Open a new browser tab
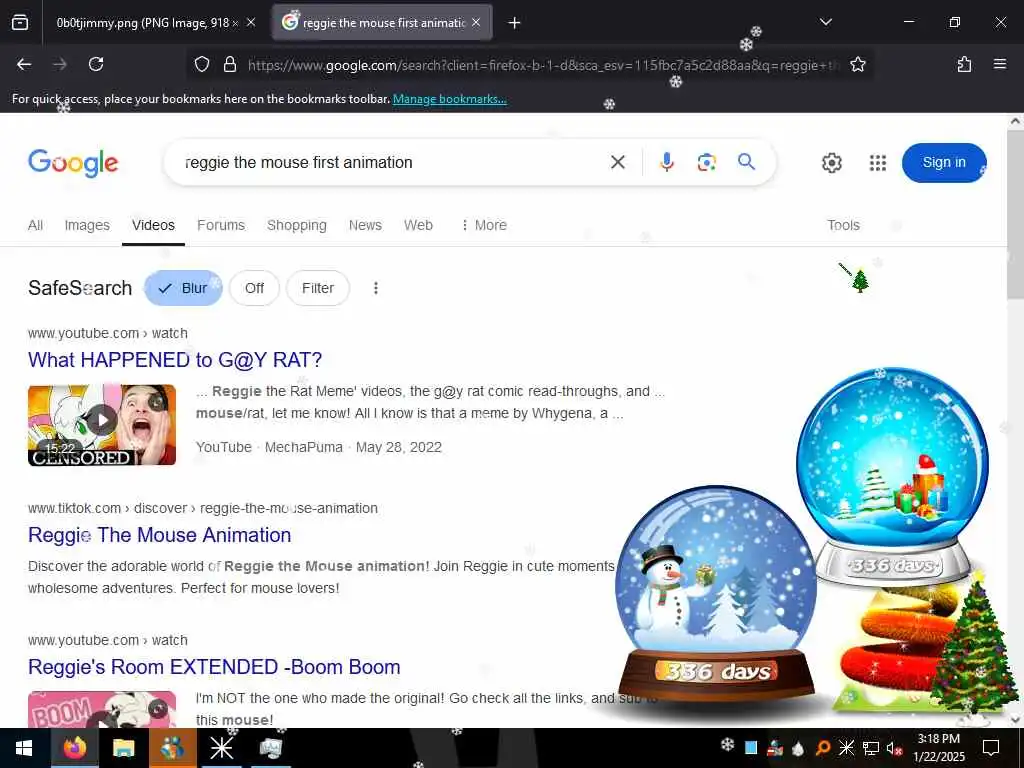 click(x=514, y=23)
